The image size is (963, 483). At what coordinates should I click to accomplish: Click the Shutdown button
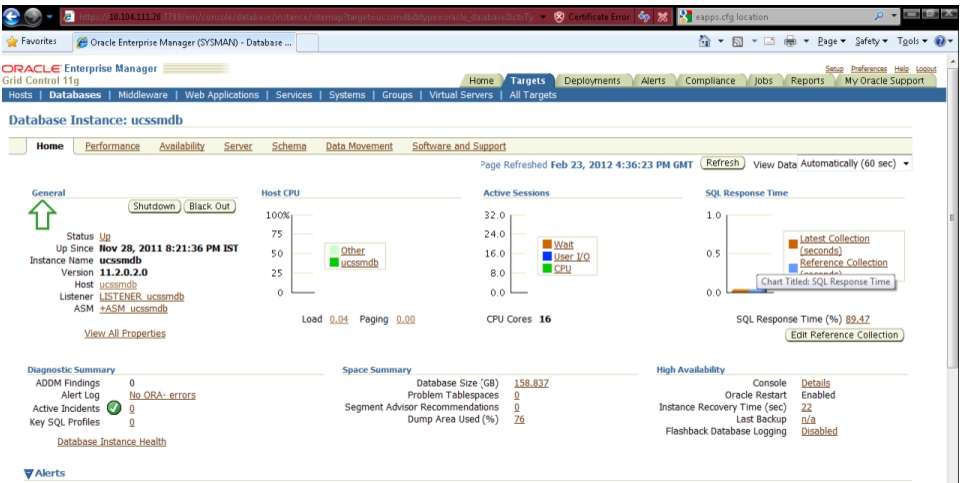pos(154,206)
